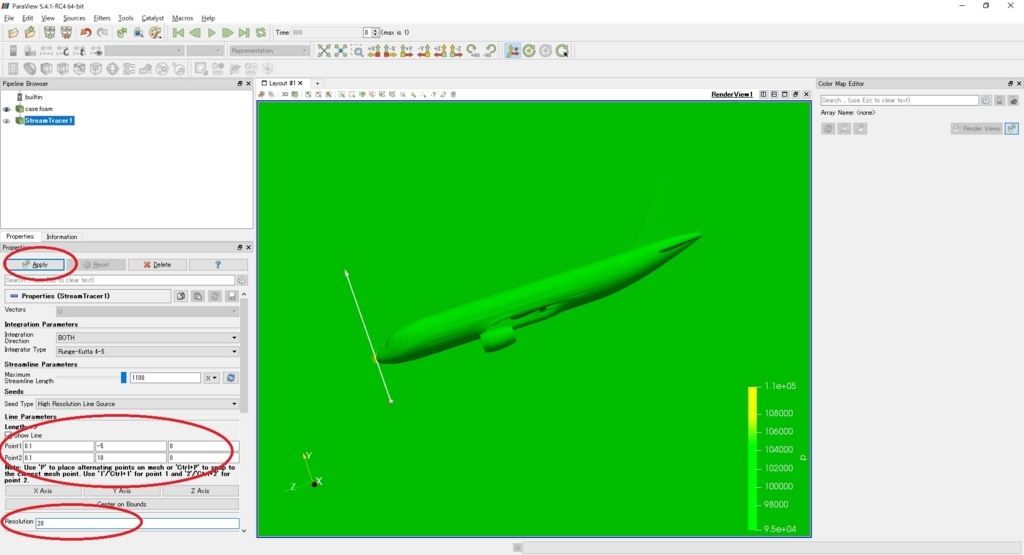The height and width of the screenshot is (555, 1024).
Task: Set view direction to -Z
Action: click(x=456, y=51)
